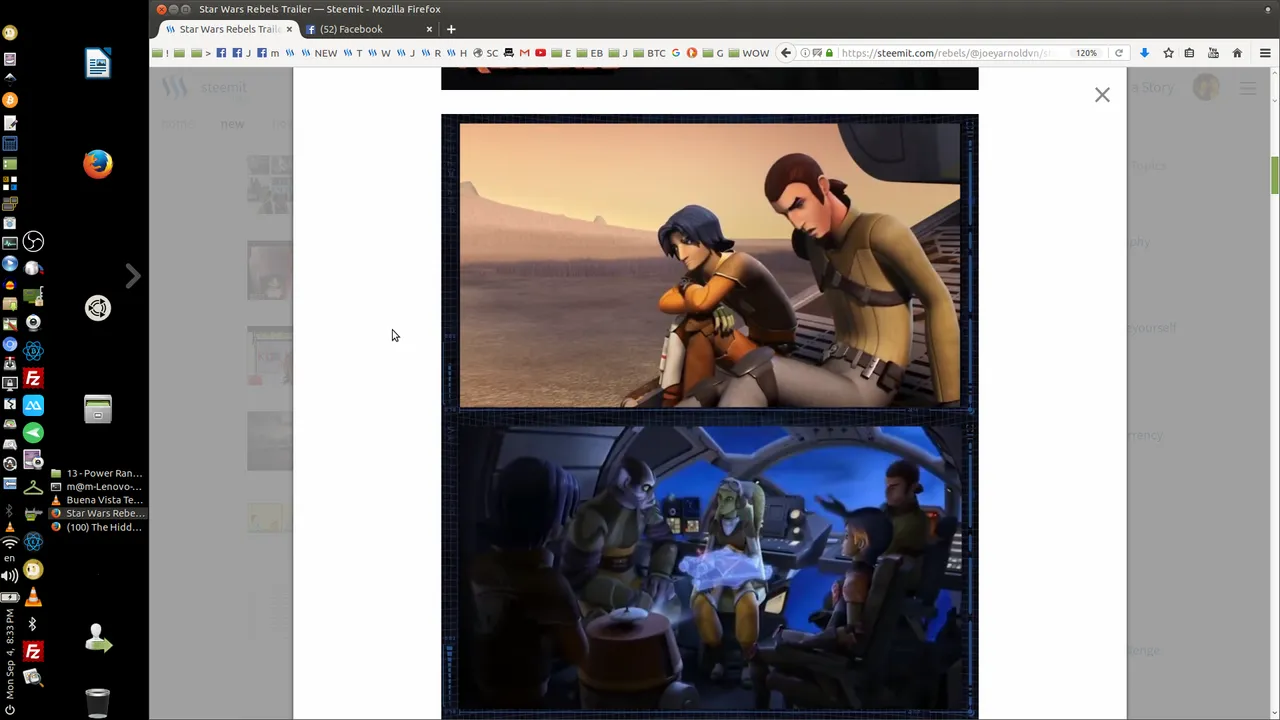The width and height of the screenshot is (1280, 720).
Task: Click the YouTube toolbar button
Action: click(1213, 53)
